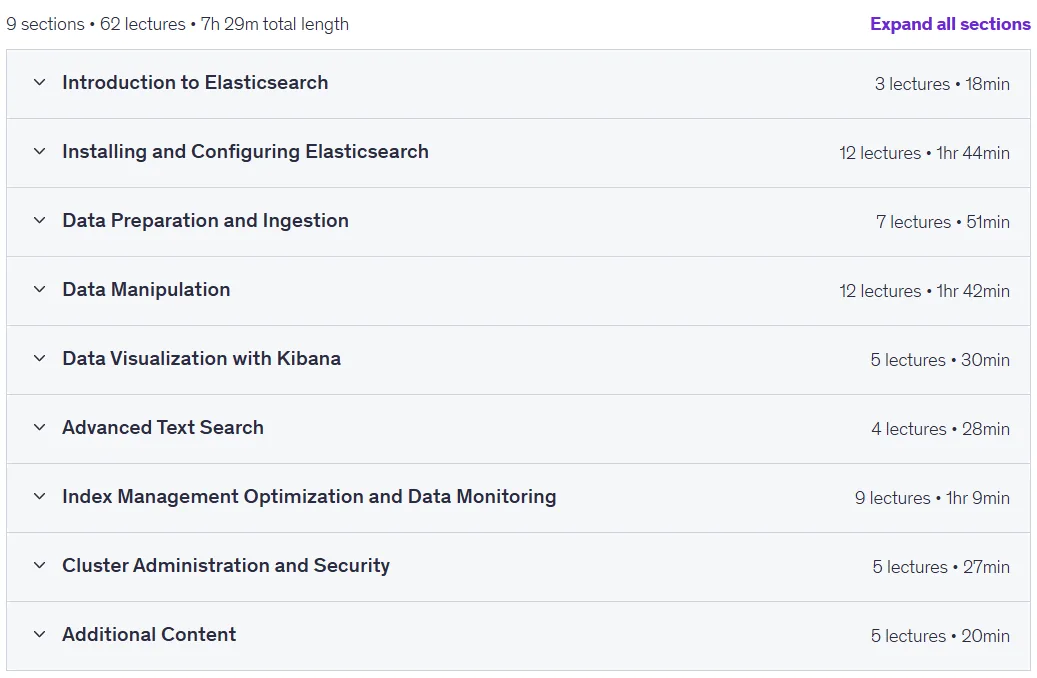Expand Cluster Administration and Security chevron

pyautogui.click(x=40, y=565)
